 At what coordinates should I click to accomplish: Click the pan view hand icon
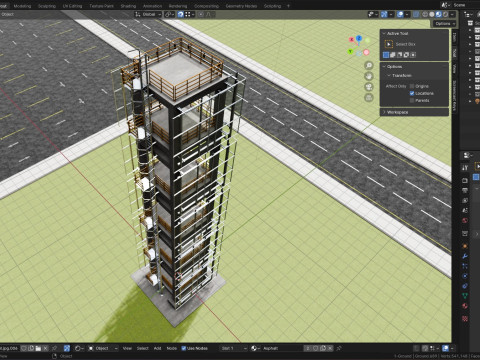[x=369, y=76]
